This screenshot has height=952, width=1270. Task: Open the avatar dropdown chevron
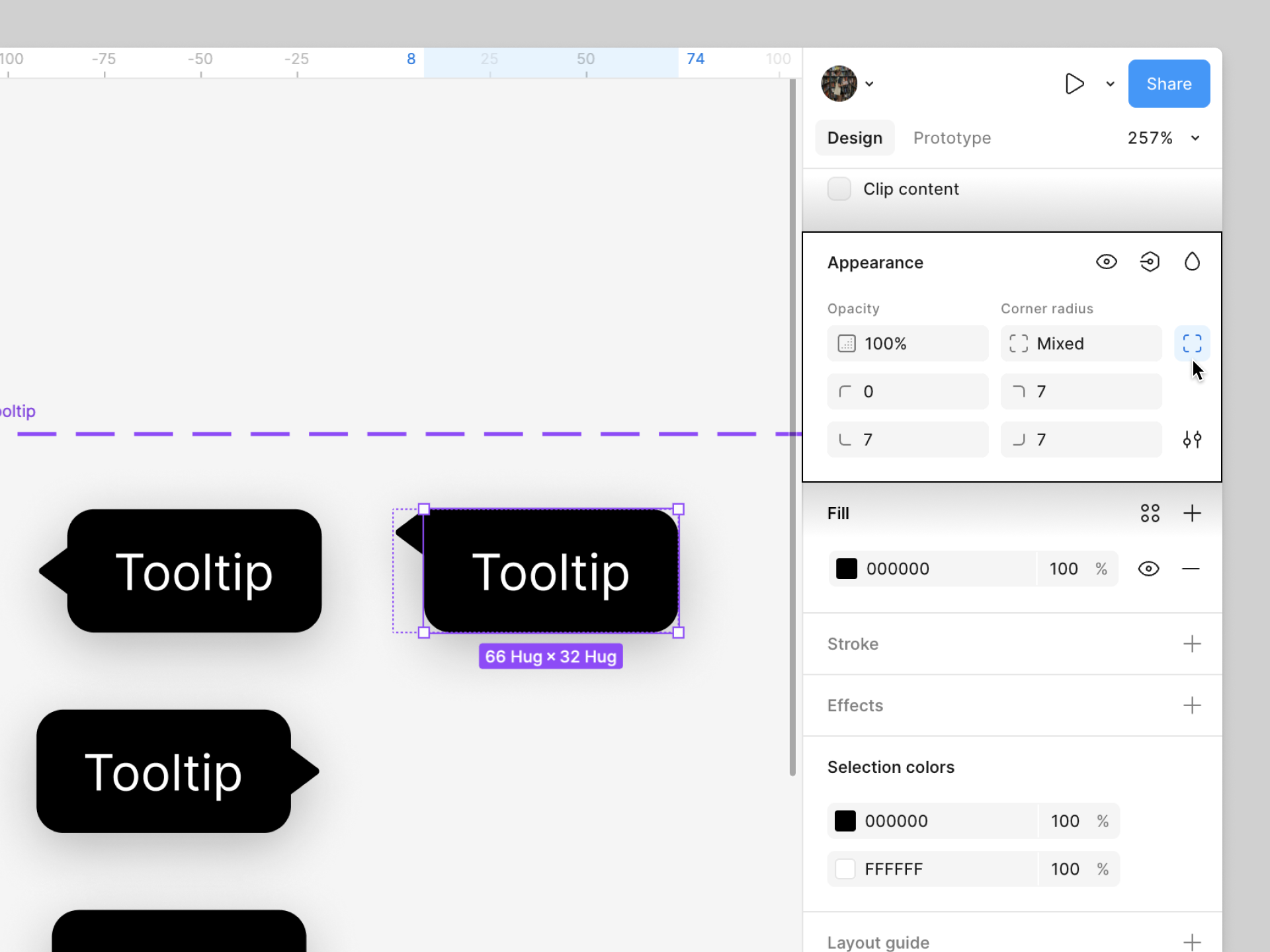(x=869, y=84)
